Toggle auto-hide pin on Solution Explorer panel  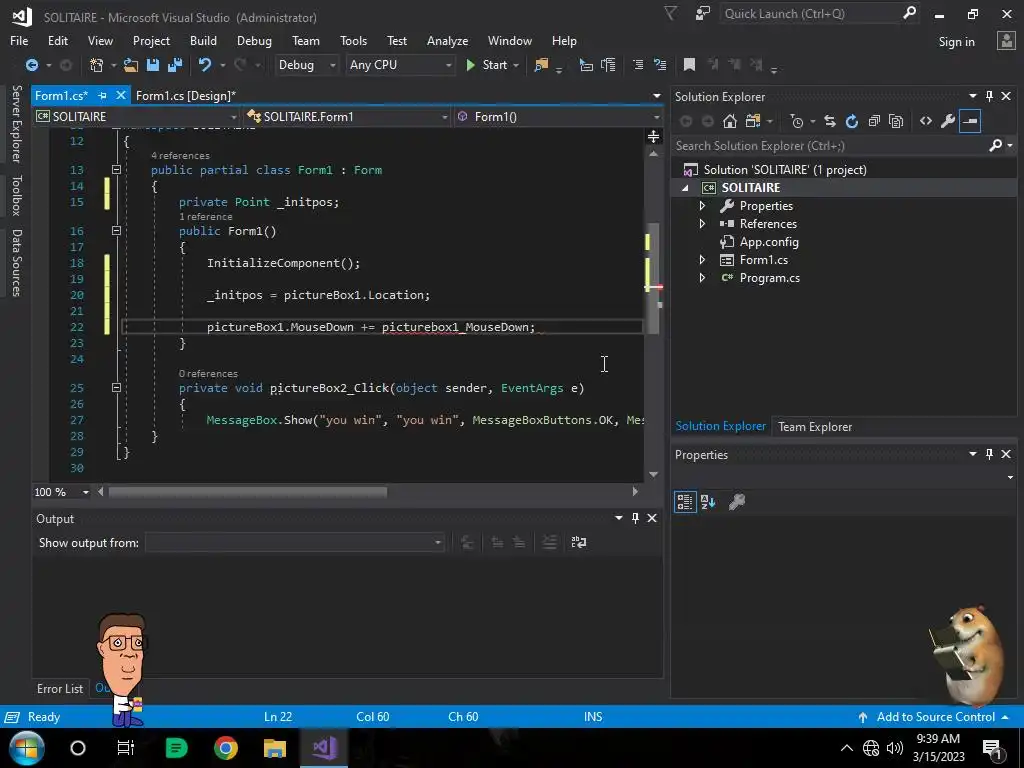989,96
